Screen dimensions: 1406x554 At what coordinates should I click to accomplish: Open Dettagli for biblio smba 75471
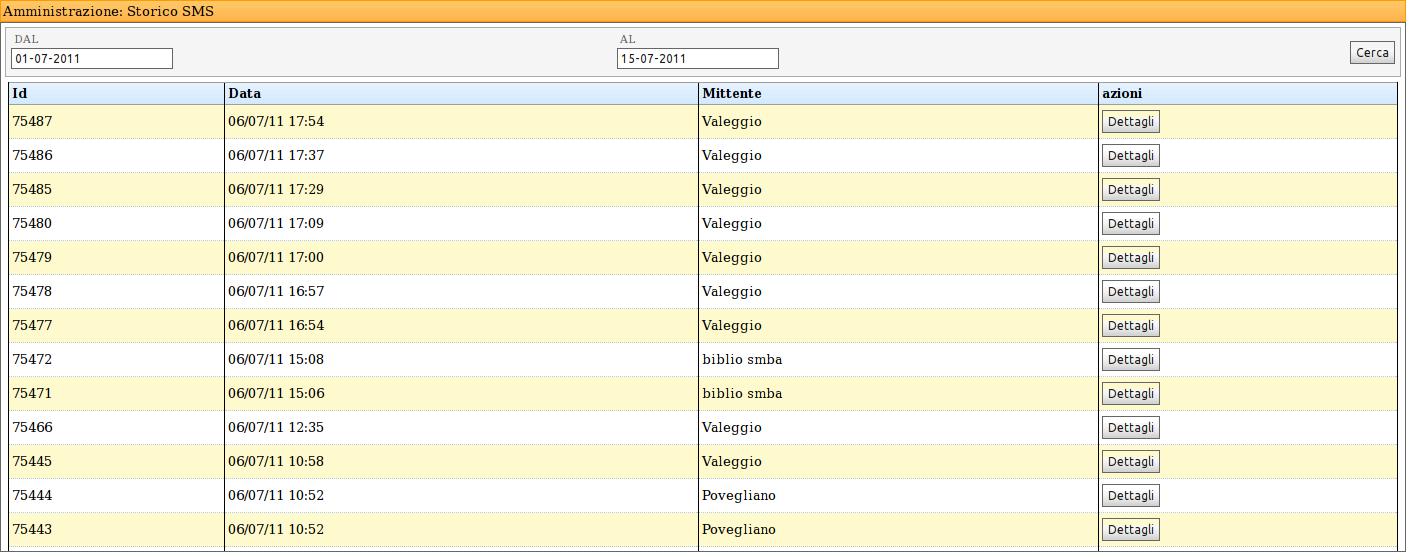(x=1130, y=394)
